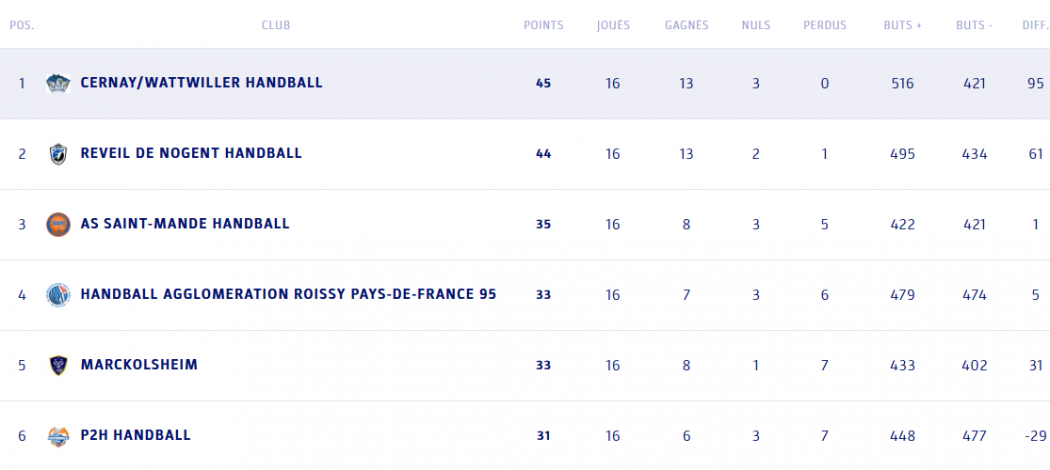Click the Reveil de Nogent club logo
Screen dimensions: 1050x470
tap(58, 154)
